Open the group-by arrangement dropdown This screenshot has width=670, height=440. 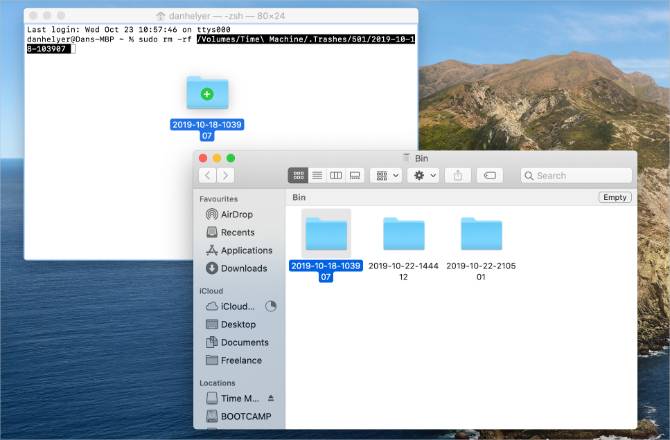pos(385,175)
